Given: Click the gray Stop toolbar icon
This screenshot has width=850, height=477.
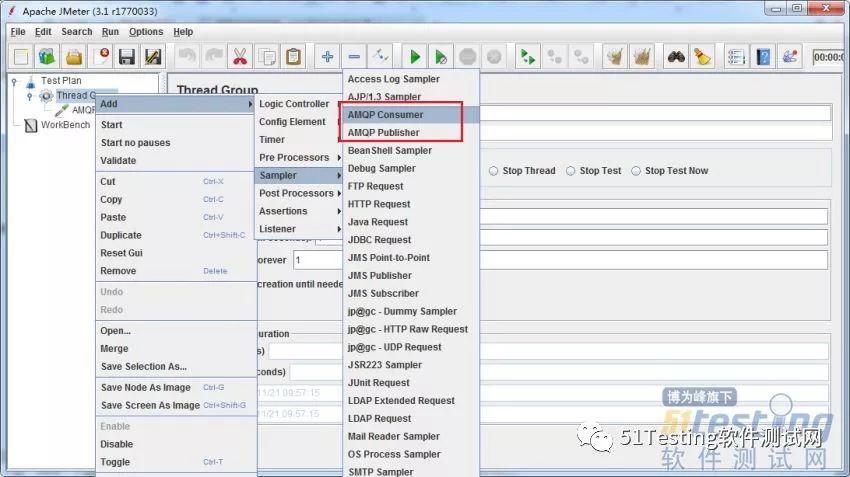Looking at the screenshot, I should [x=468, y=56].
